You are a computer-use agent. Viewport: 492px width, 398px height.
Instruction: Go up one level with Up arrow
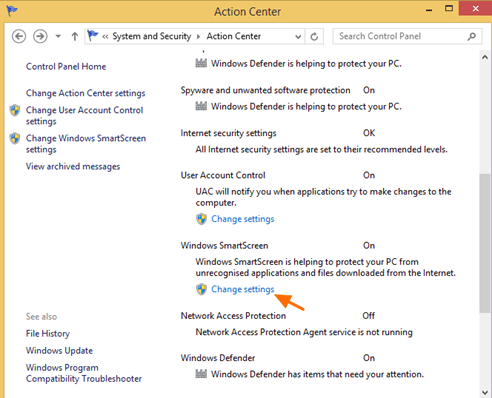[x=75, y=36]
